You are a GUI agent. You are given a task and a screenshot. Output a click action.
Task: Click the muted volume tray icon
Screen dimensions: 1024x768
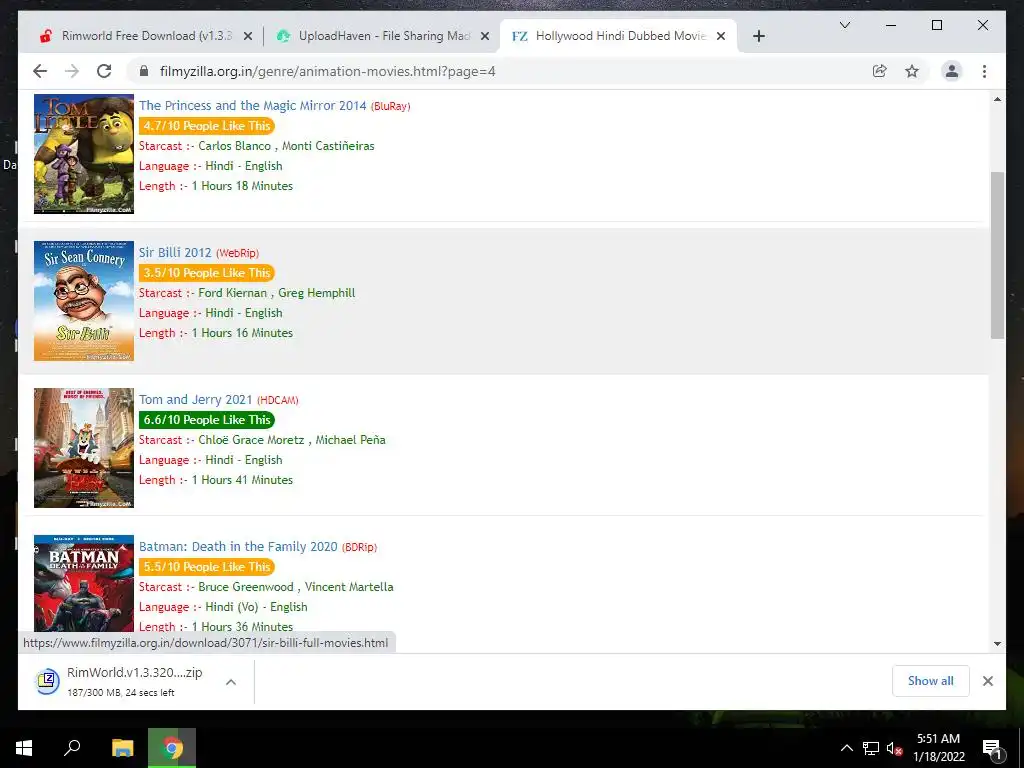894,748
